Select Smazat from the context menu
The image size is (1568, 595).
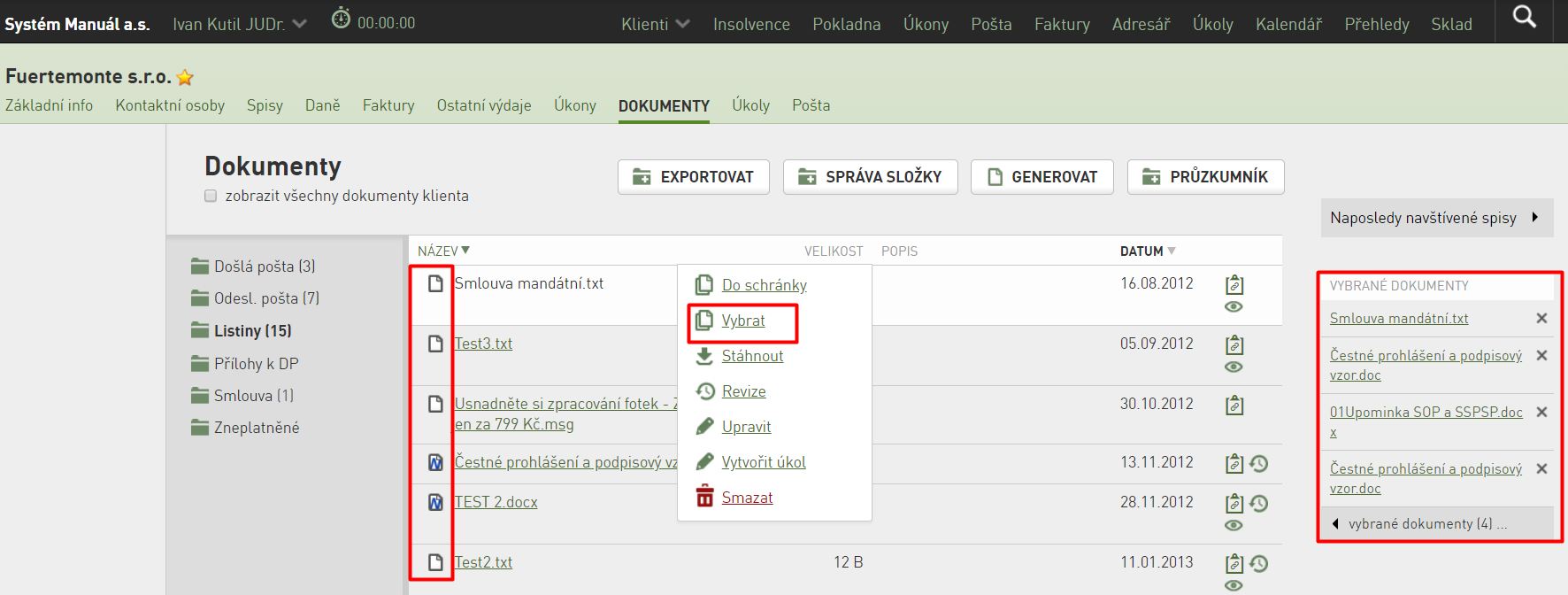pos(747,498)
